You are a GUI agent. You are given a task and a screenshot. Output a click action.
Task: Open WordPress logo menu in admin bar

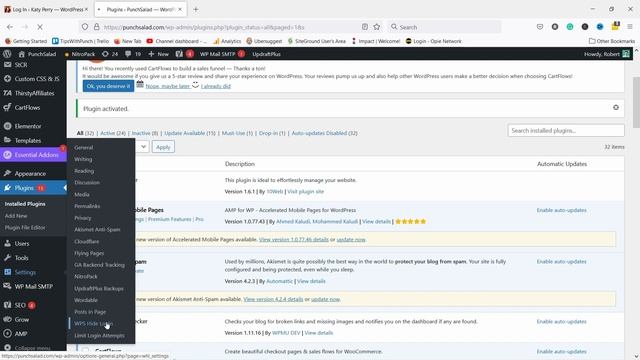click(7, 54)
